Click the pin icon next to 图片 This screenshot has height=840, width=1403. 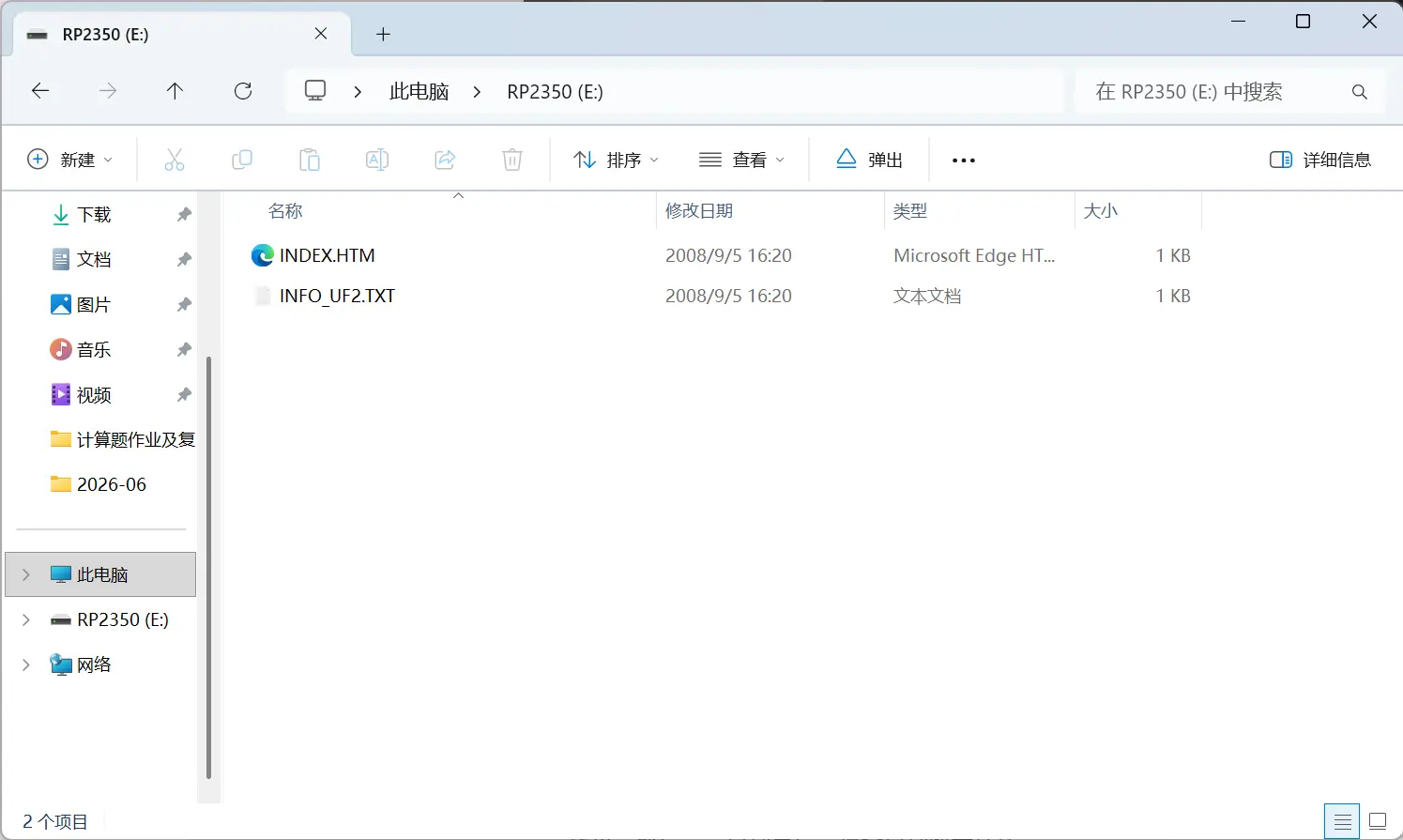coord(184,305)
